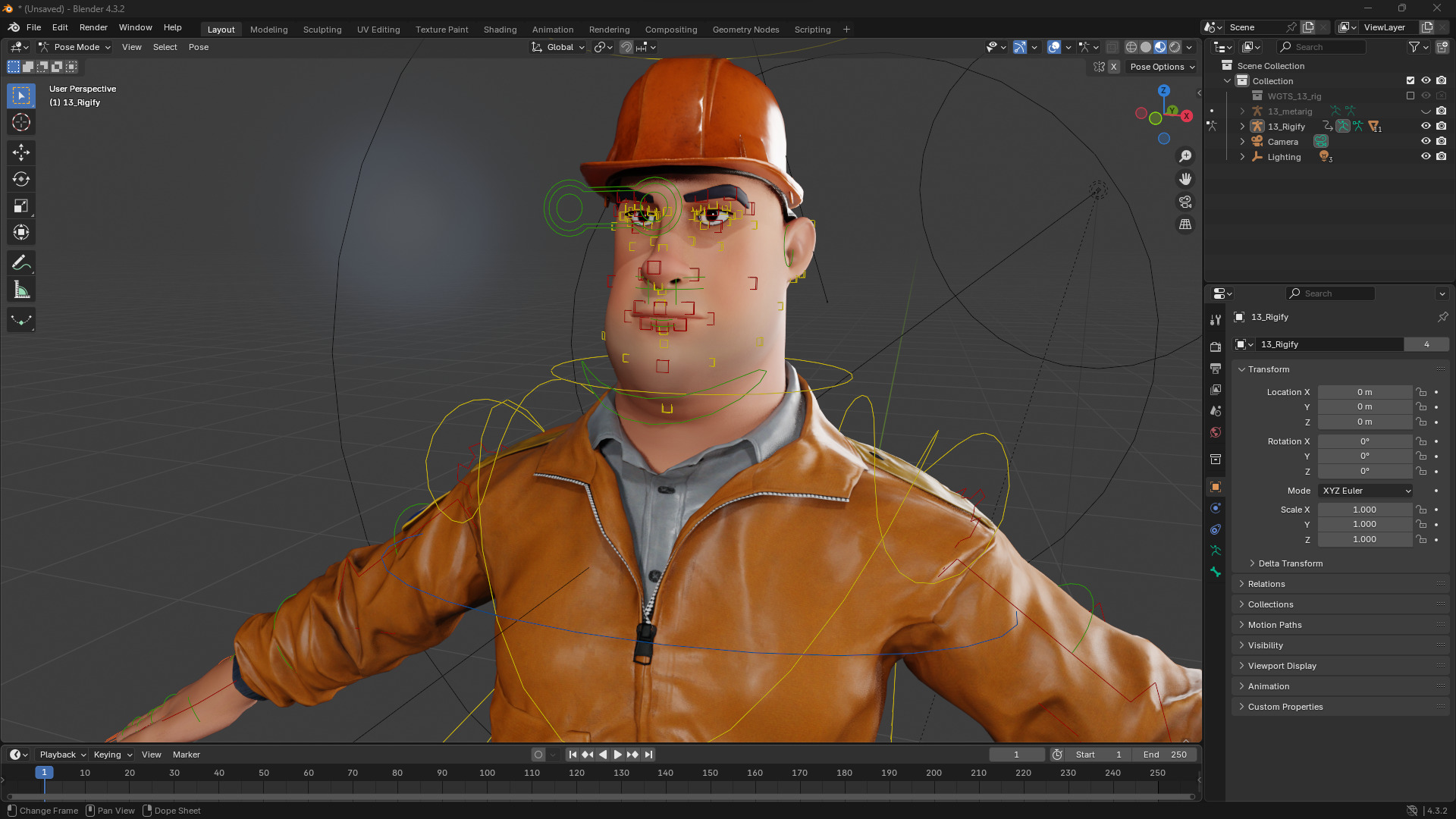Image resolution: width=1456 pixels, height=819 pixels.
Task: Switch to rendered viewport shading
Action: click(1175, 47)
